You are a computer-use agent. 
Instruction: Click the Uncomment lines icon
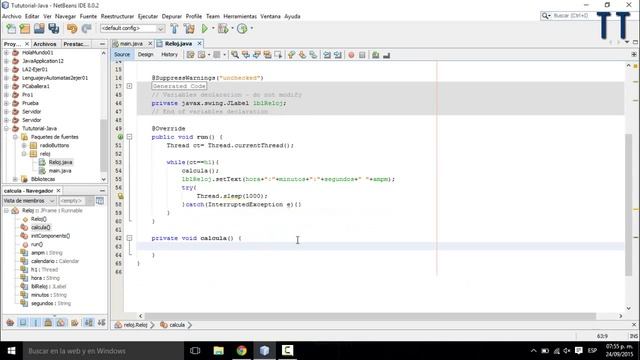[387, 55]
